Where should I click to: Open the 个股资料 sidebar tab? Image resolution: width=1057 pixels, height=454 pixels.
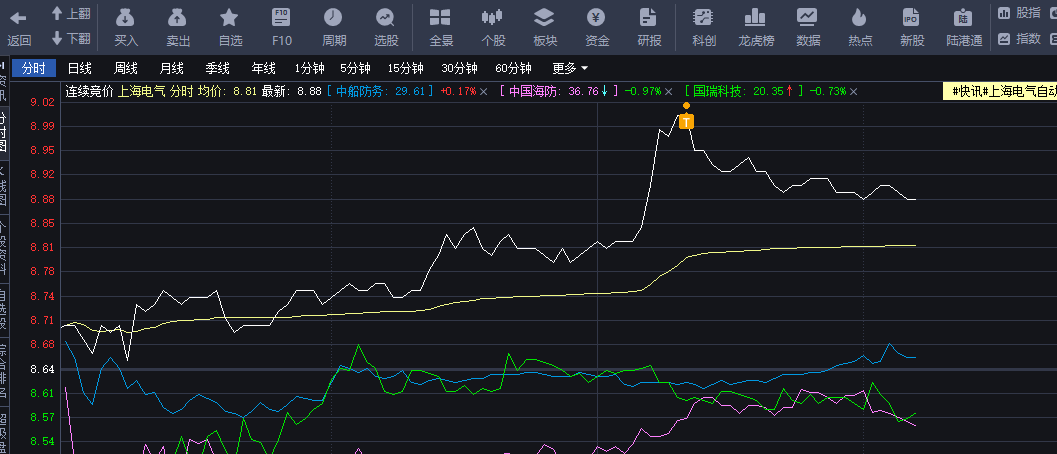[3, 248]
